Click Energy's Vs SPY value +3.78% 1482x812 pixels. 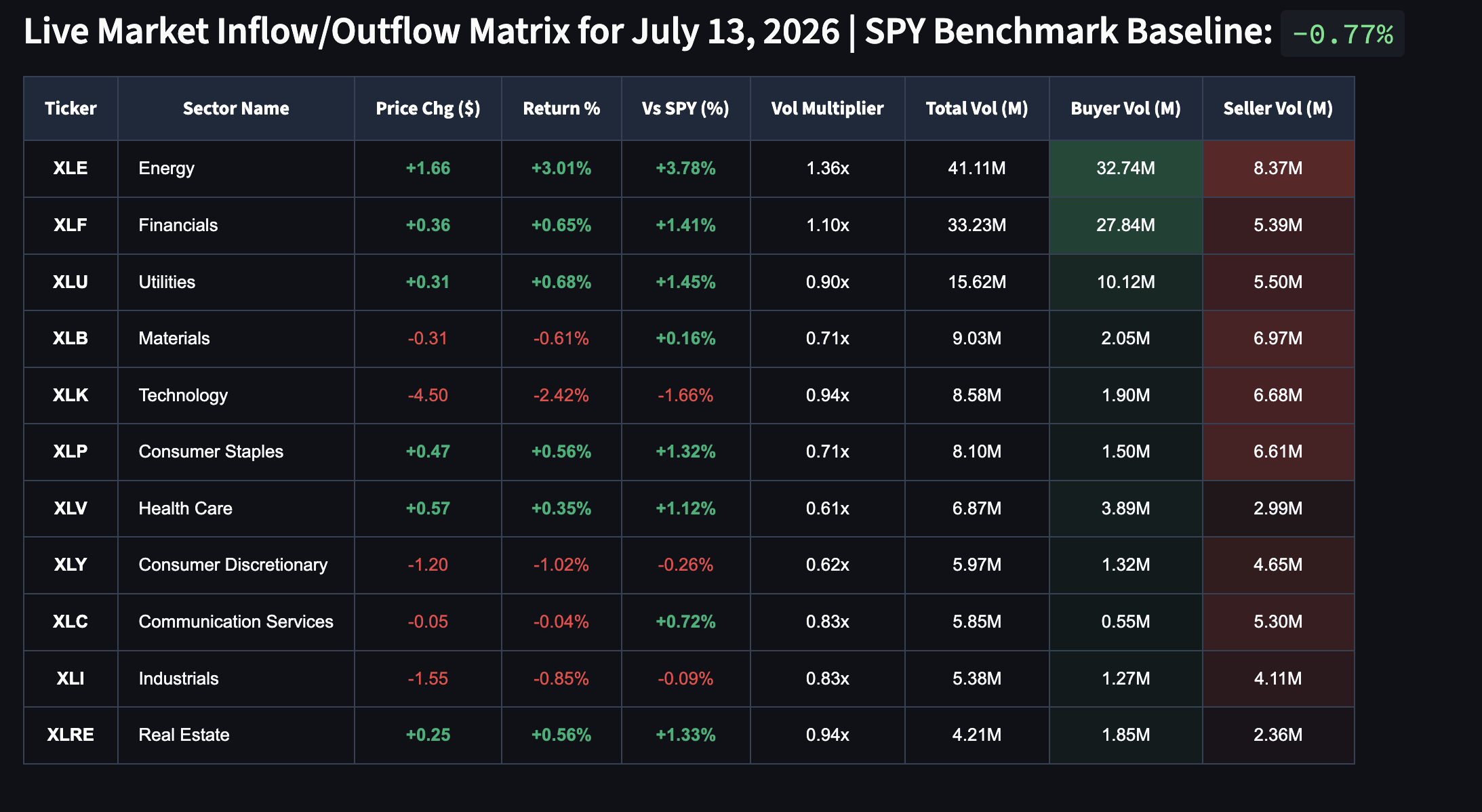coord(685,168)
